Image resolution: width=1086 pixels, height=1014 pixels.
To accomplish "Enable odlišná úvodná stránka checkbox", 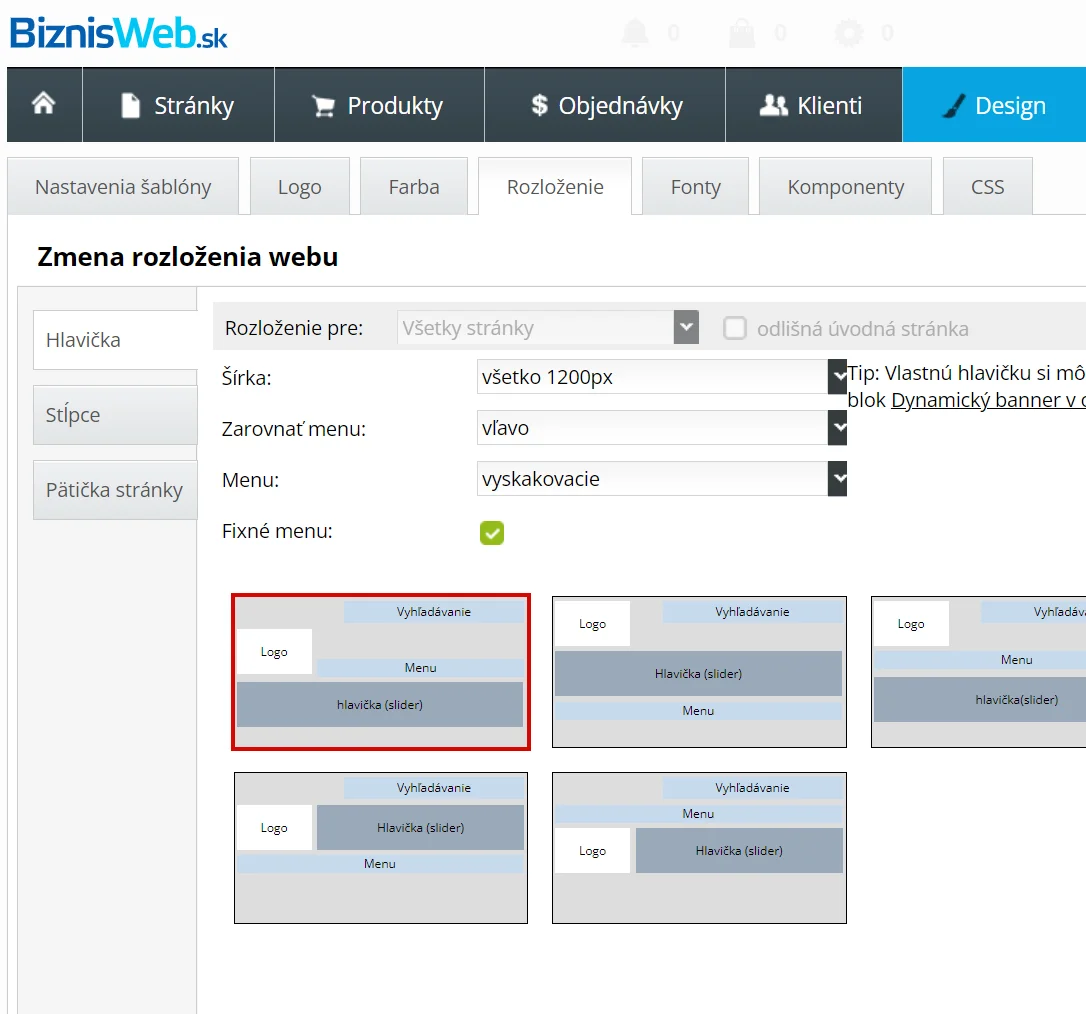I will (x=735, y=328).
